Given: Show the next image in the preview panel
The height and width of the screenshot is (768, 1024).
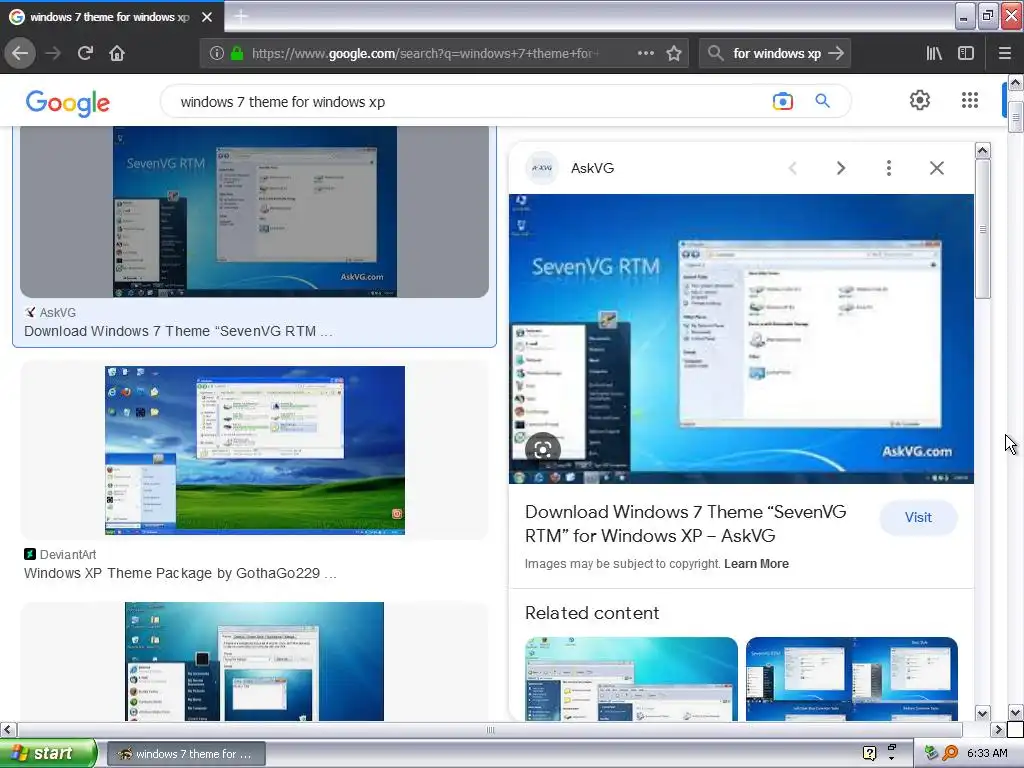Looking at the screenshot, I should [841, 168].
